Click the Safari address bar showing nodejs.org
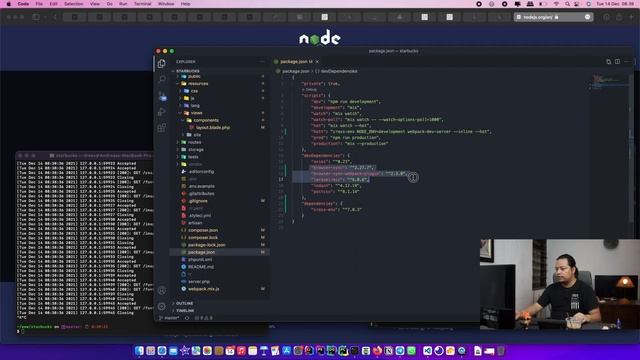 553,17
